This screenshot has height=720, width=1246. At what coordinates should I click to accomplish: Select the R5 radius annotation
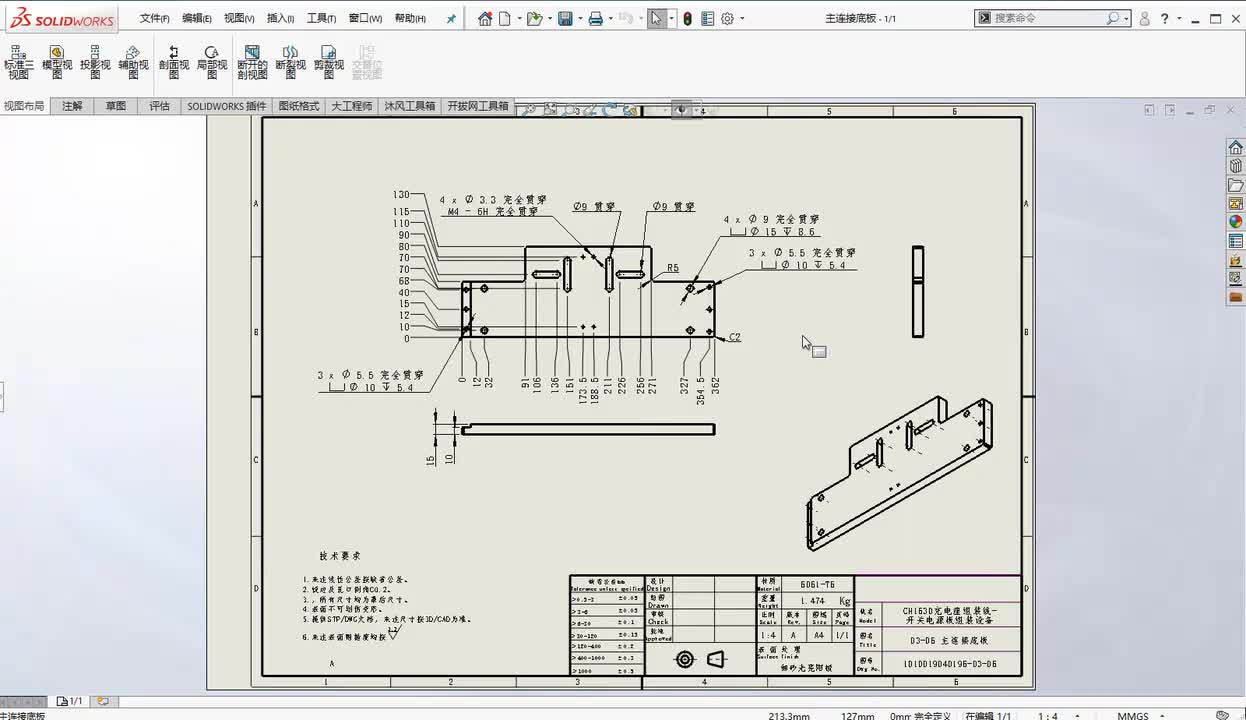(673, 268)
